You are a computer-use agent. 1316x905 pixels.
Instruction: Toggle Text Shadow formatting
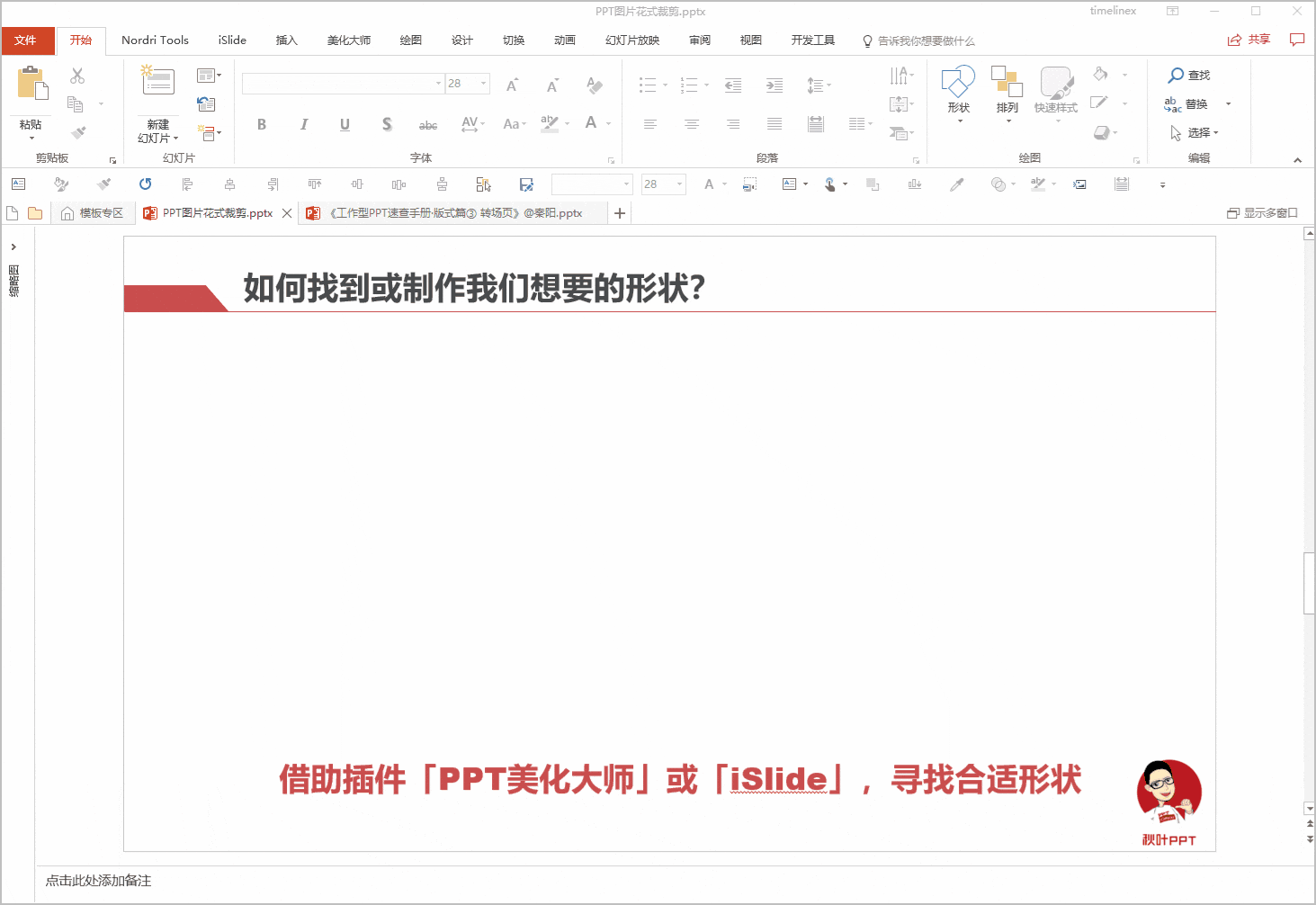[387, 124]
